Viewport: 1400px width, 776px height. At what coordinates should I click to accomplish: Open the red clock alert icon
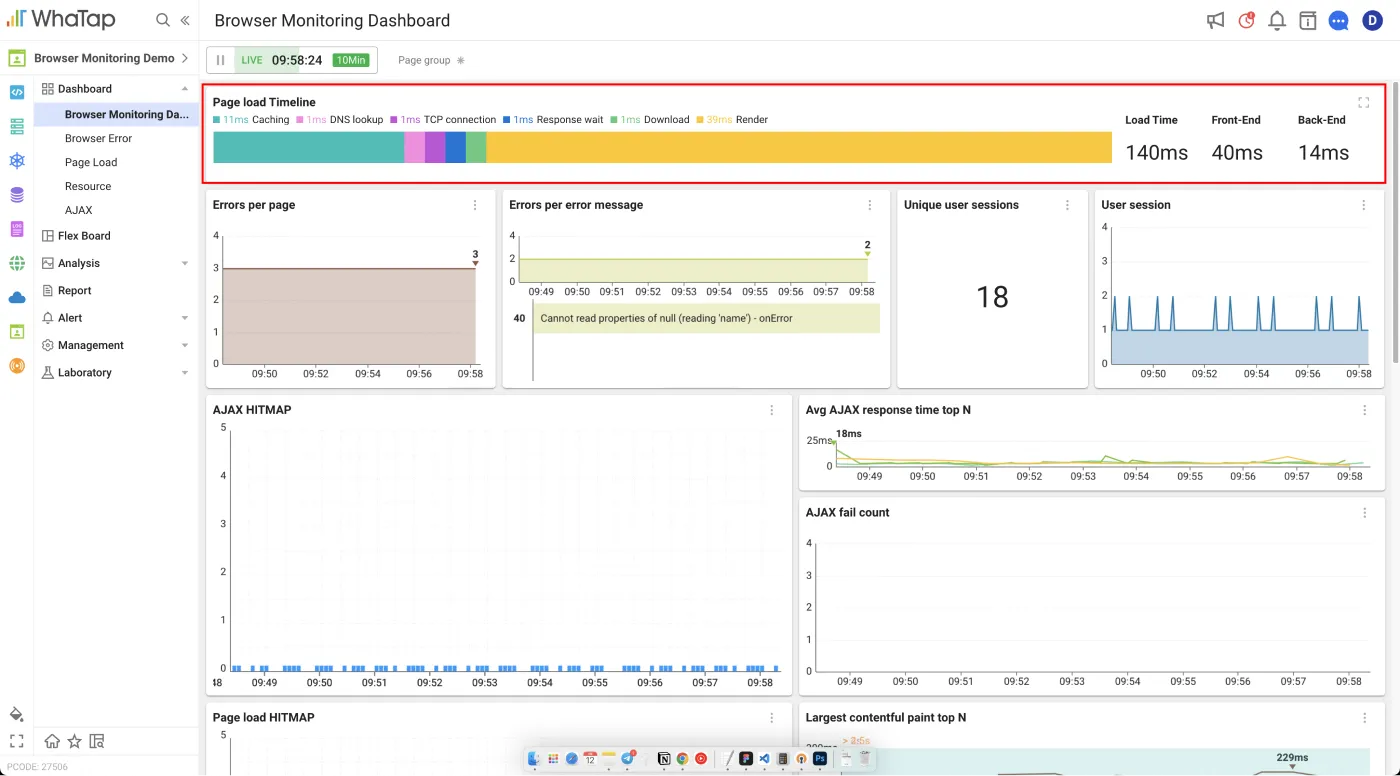point(1246,20)
